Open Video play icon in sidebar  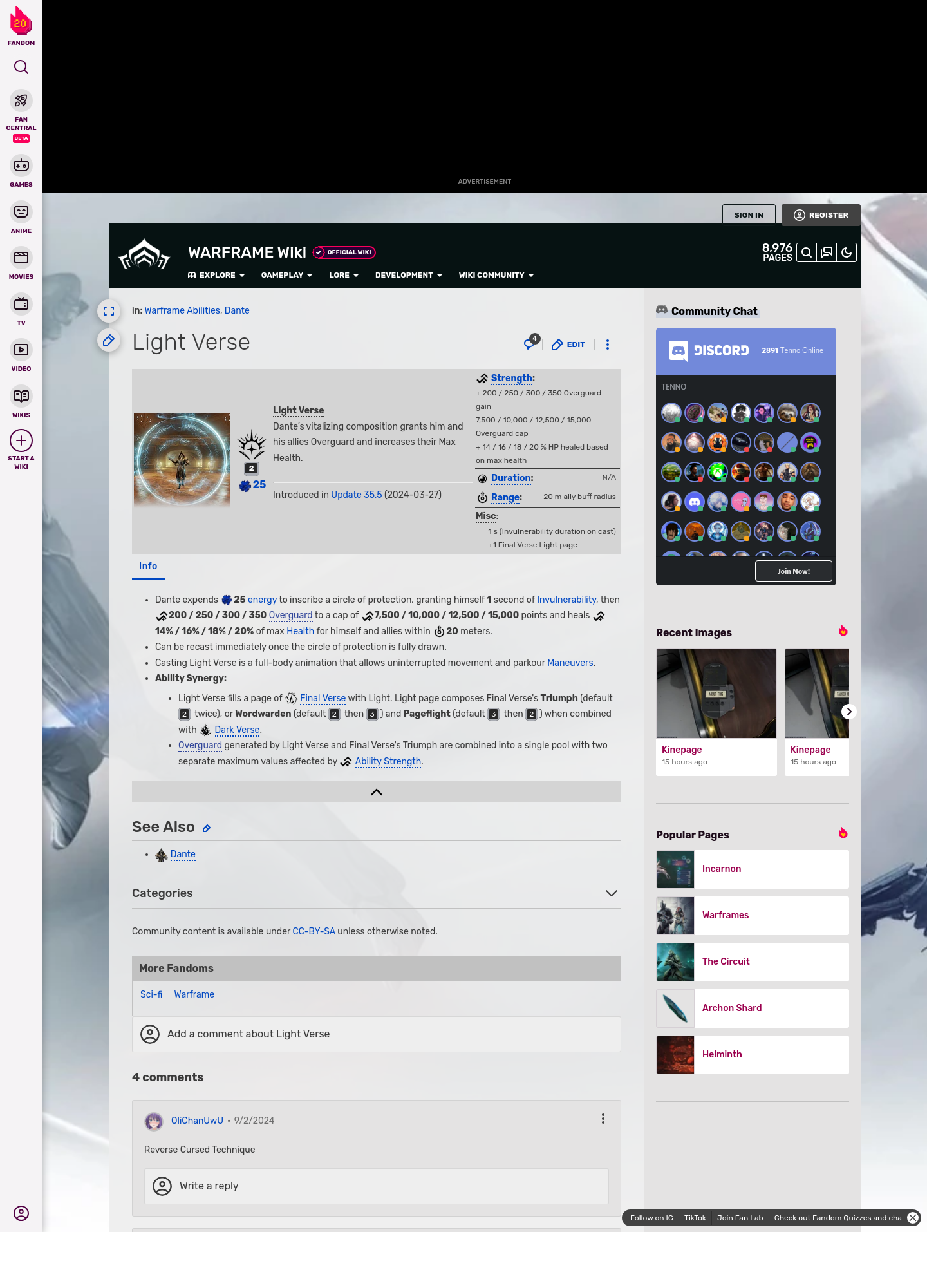point(21,350)
